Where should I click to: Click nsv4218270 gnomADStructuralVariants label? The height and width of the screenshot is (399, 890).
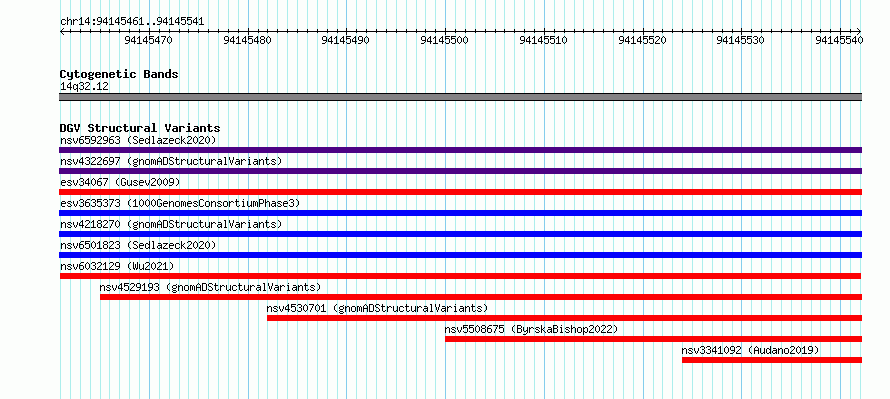click(x=171, y=224)
